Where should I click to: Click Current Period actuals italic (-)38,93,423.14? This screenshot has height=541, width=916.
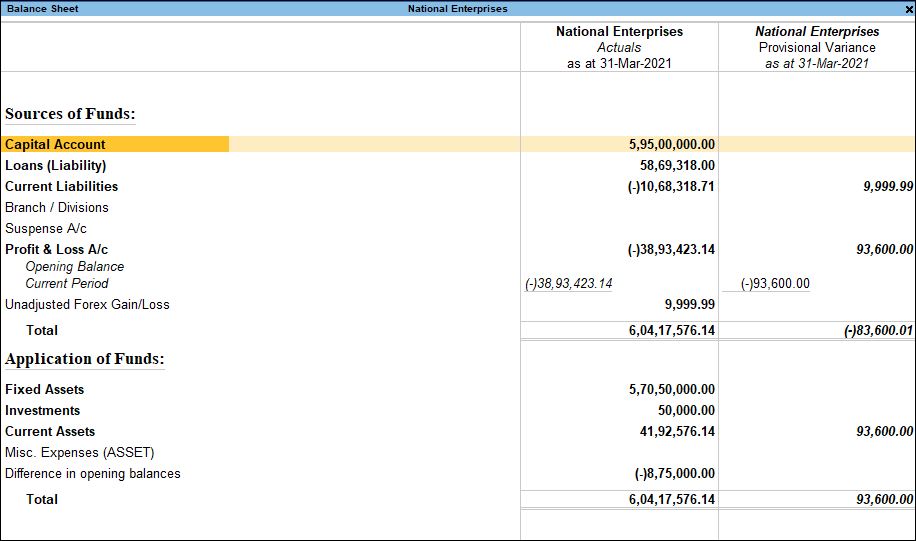(x=568, y=283)
